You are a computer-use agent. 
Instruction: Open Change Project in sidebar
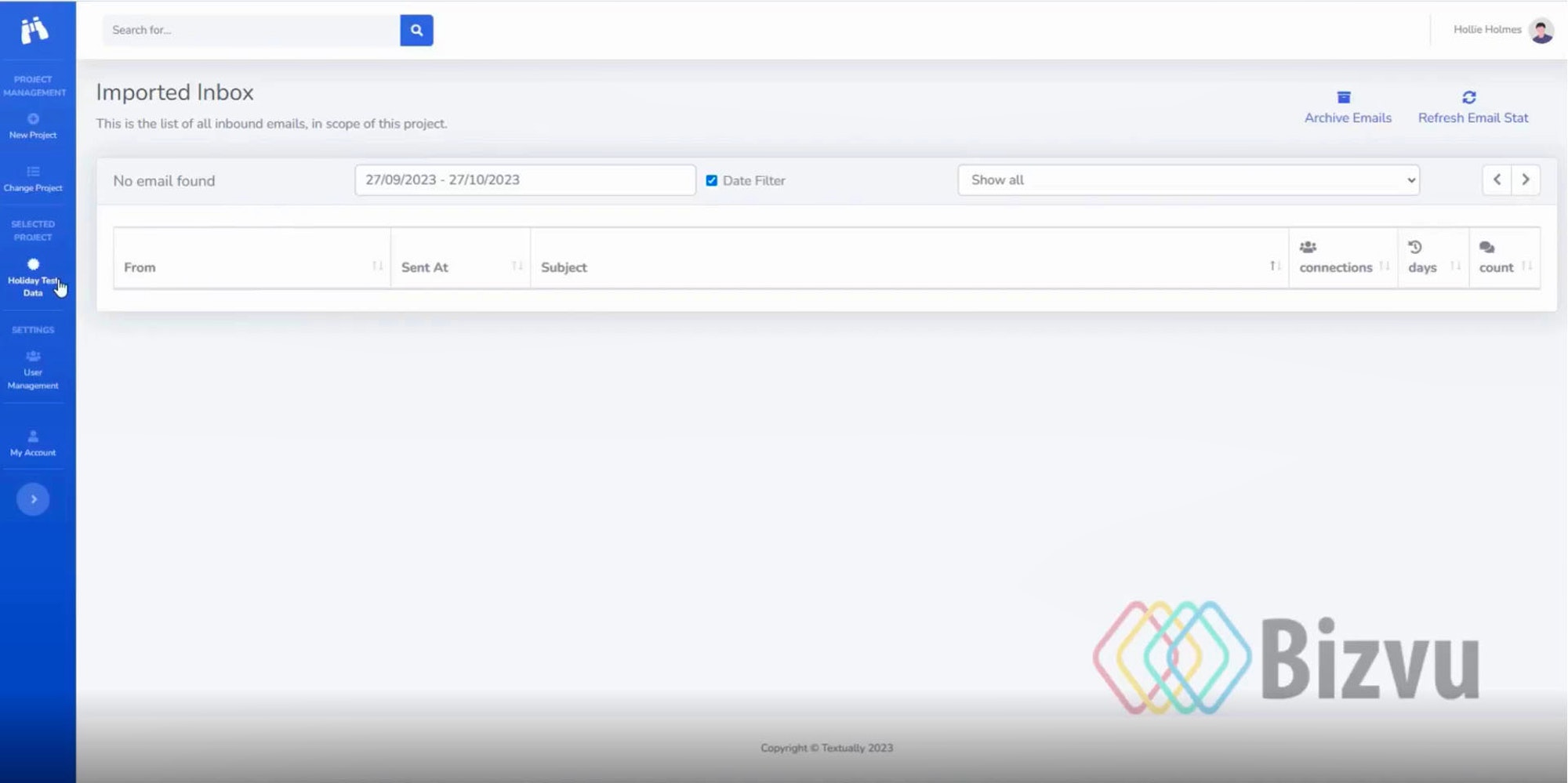click(x=33, y=179)
